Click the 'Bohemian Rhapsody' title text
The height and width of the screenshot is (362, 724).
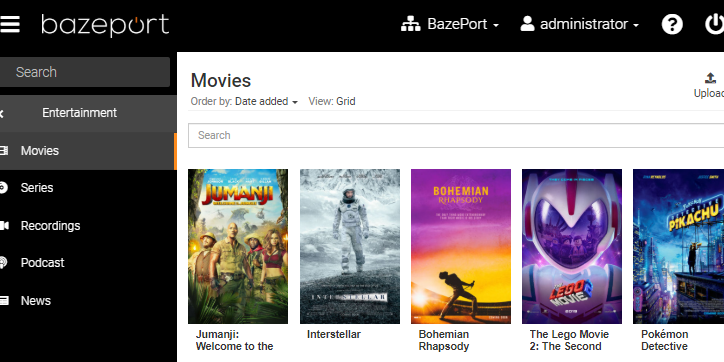tap(444, 340)
